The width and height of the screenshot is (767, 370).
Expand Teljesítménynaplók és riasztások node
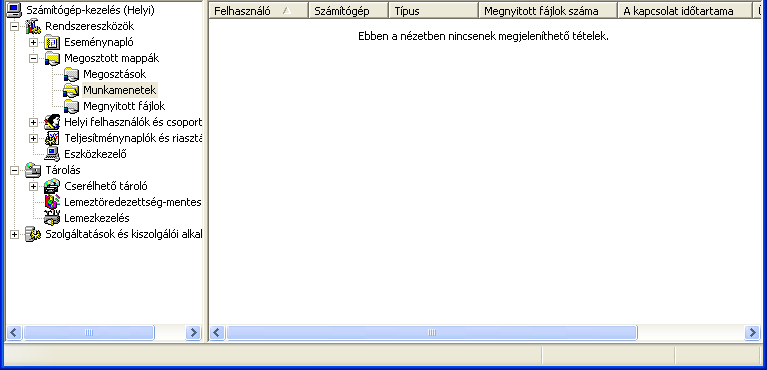click(x=33, y=139)
